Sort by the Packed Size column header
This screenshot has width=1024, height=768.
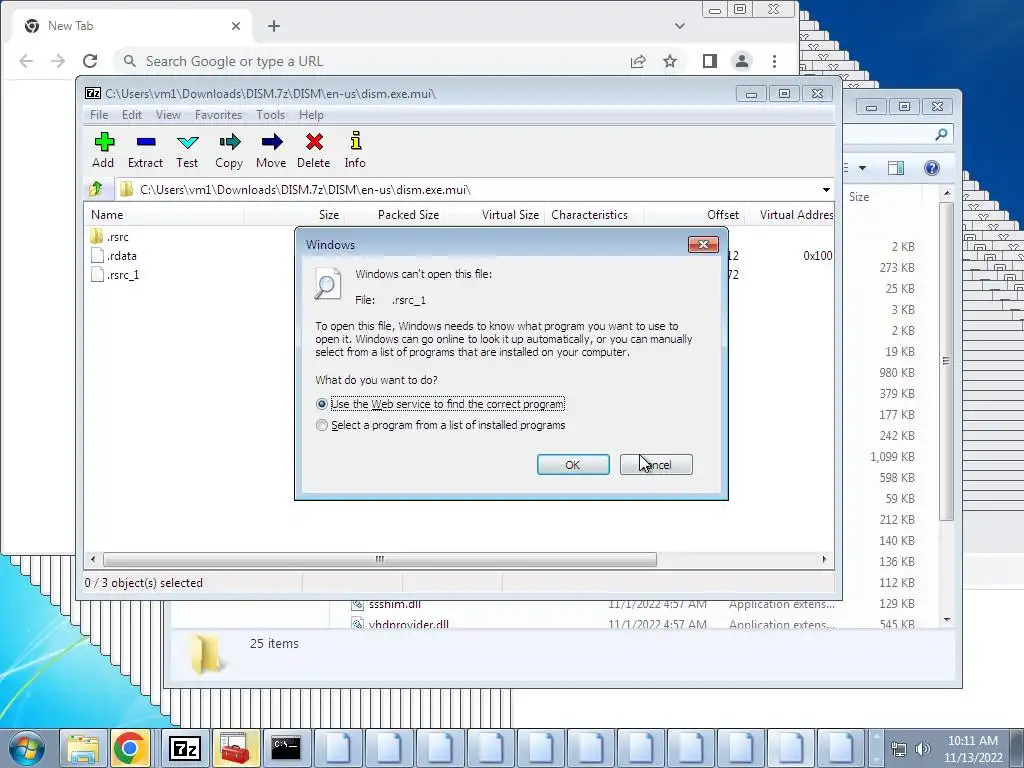click(394, 215)
